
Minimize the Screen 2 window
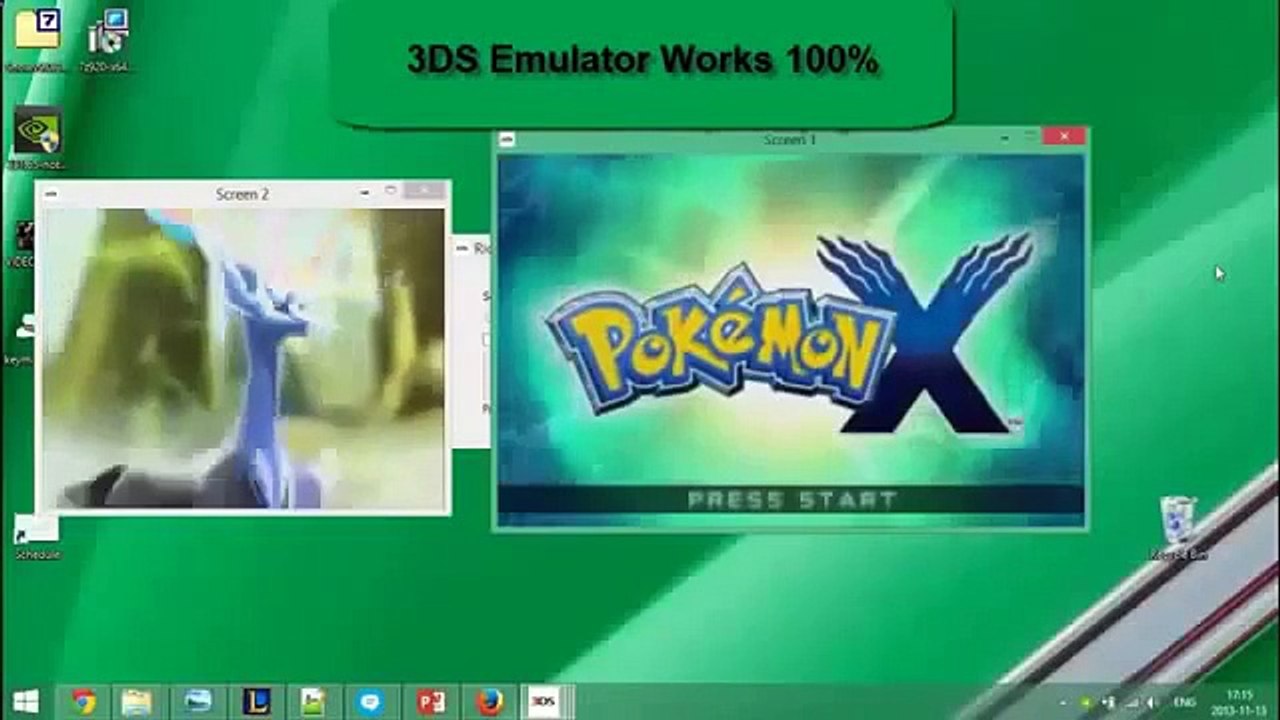click(366, 191)
